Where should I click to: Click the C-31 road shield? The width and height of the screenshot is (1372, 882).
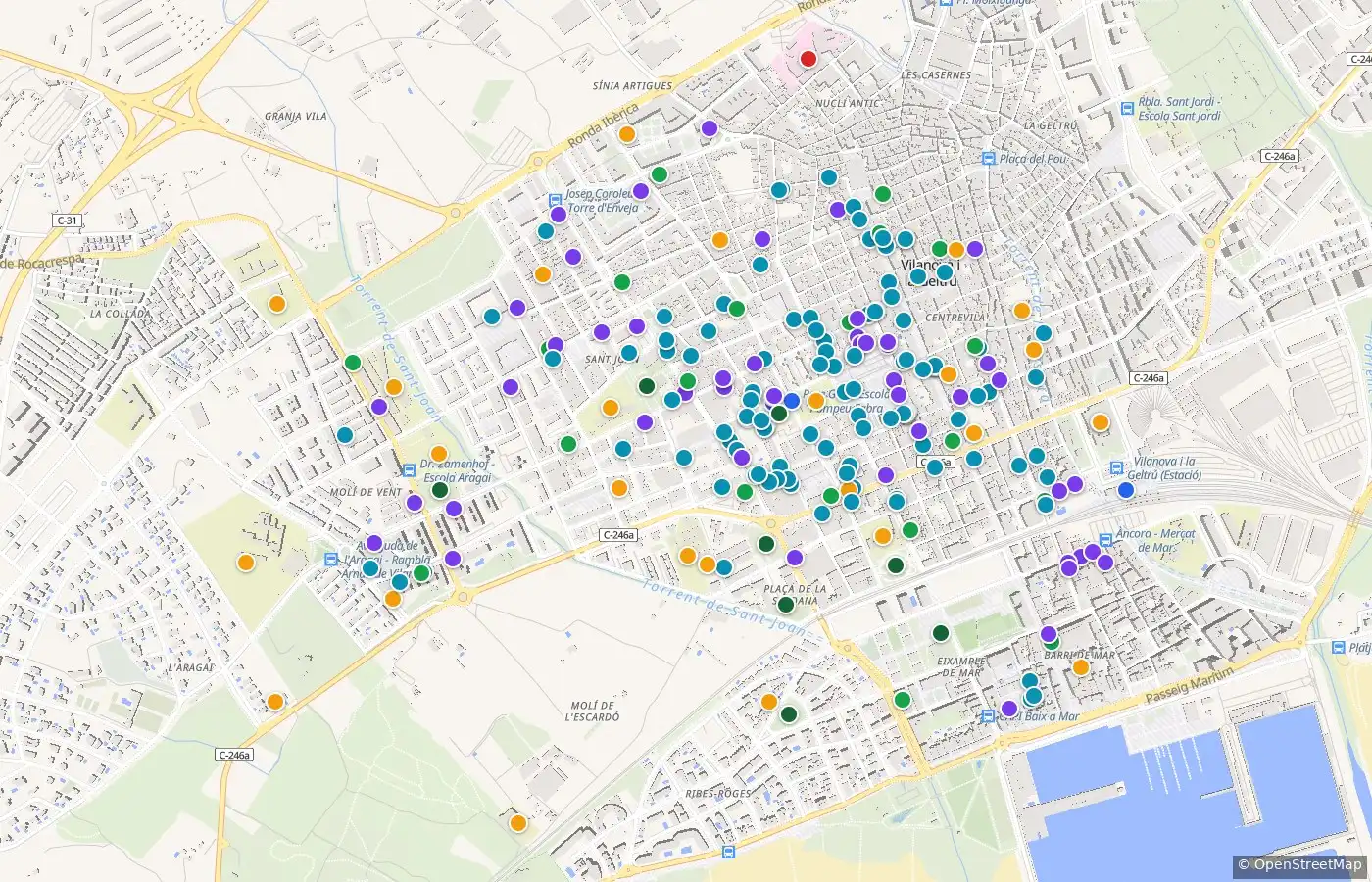tap(67, 221)
